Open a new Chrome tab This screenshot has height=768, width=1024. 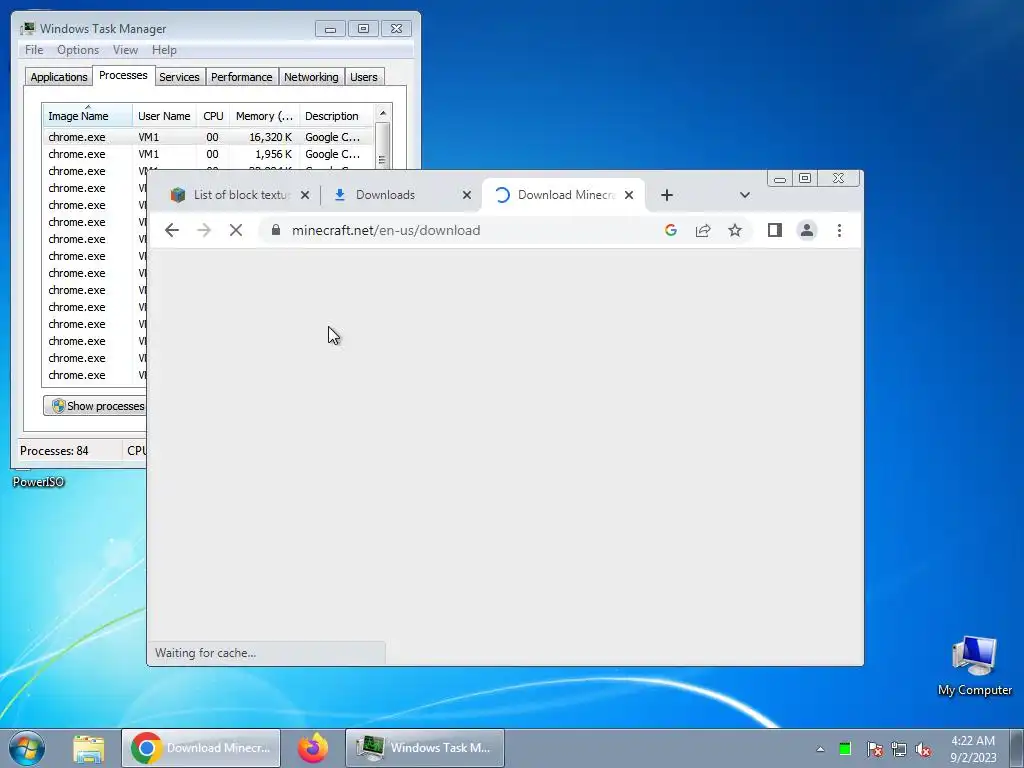pyautogui.click(x=667, y=195)
